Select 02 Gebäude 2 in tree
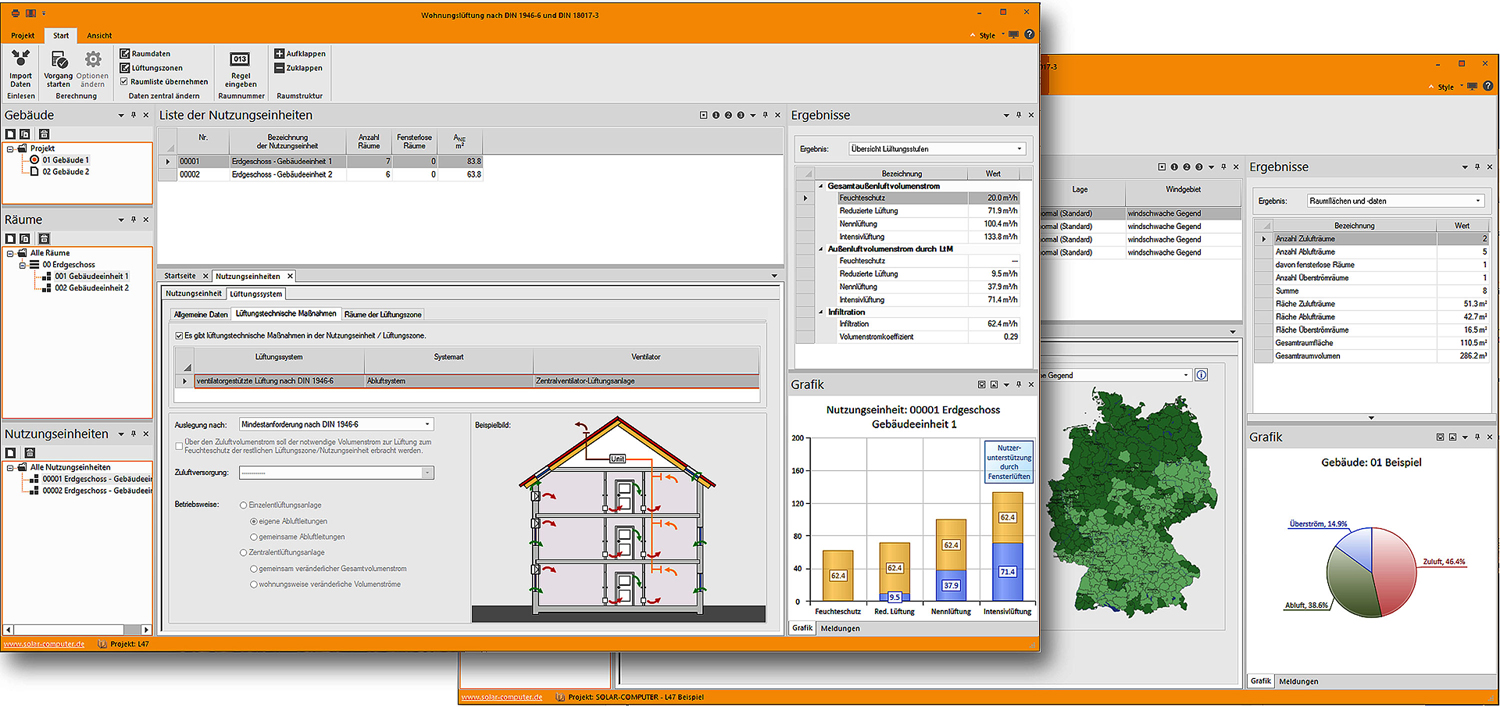 65,171
